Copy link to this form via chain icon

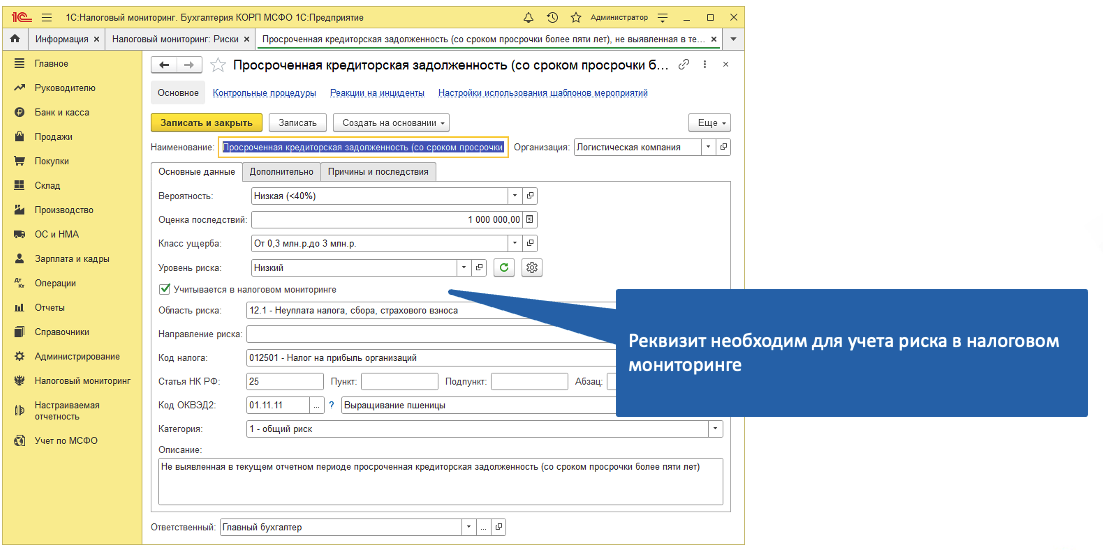pyautogui.click(x=684, y=65)
